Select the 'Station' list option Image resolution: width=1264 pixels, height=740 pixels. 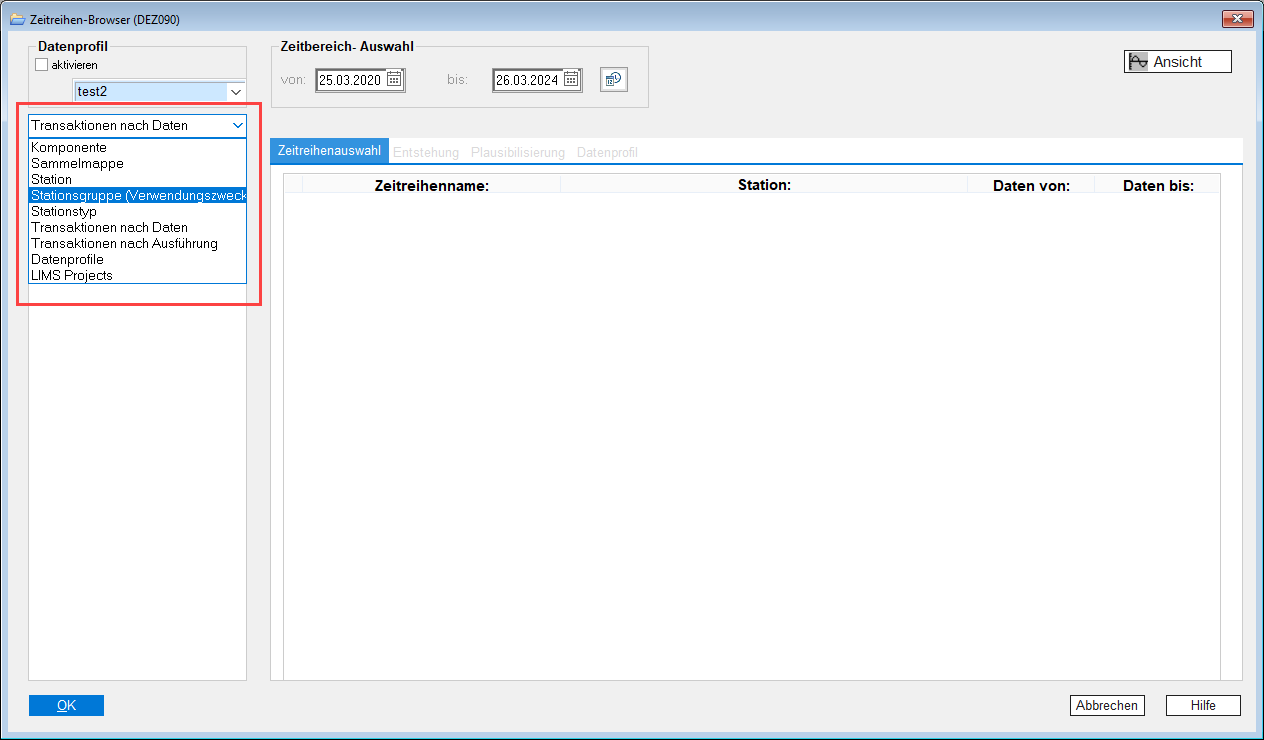(x=52, y=179)
